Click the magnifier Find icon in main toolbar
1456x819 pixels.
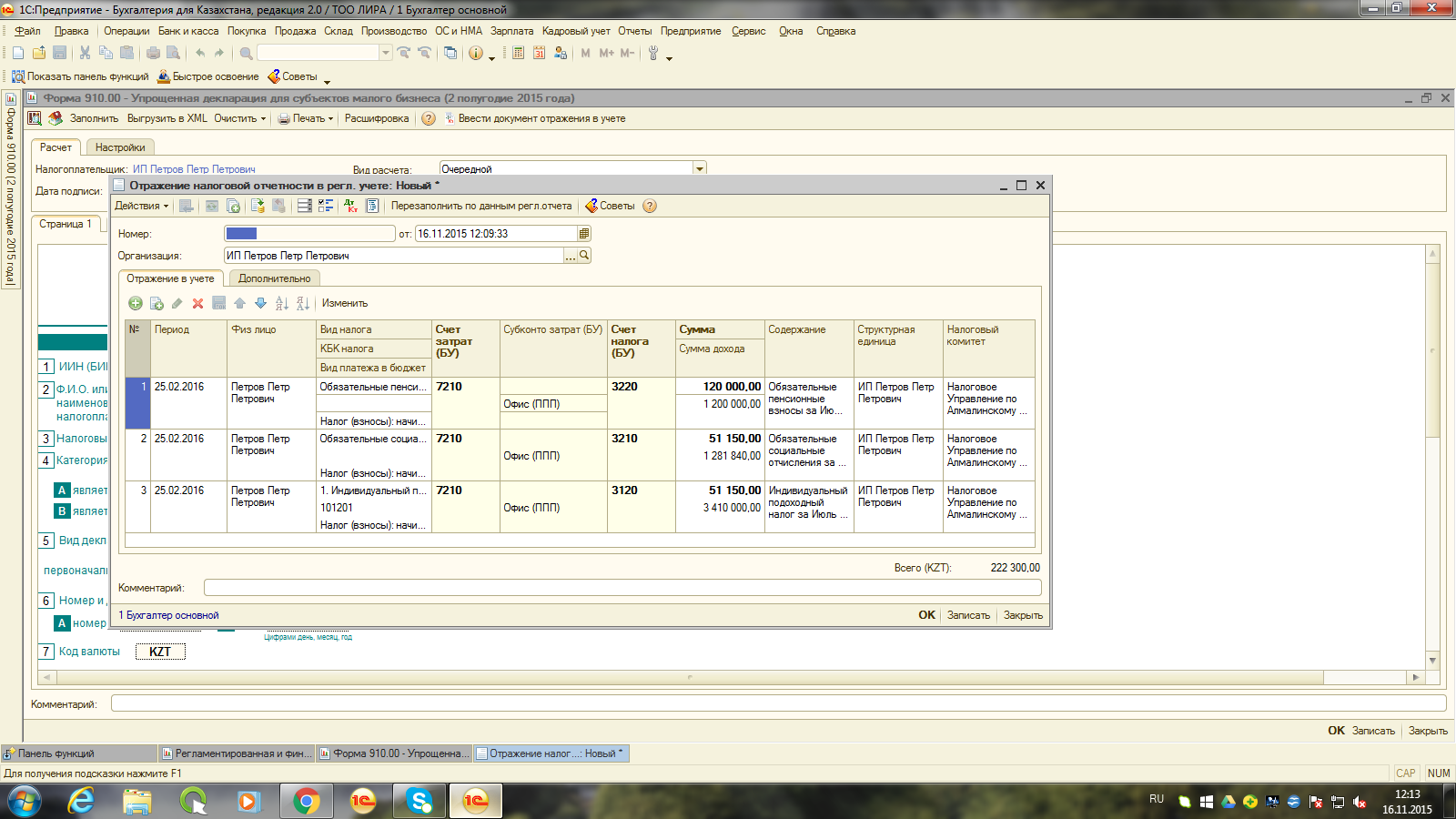[x=246, y=53]
